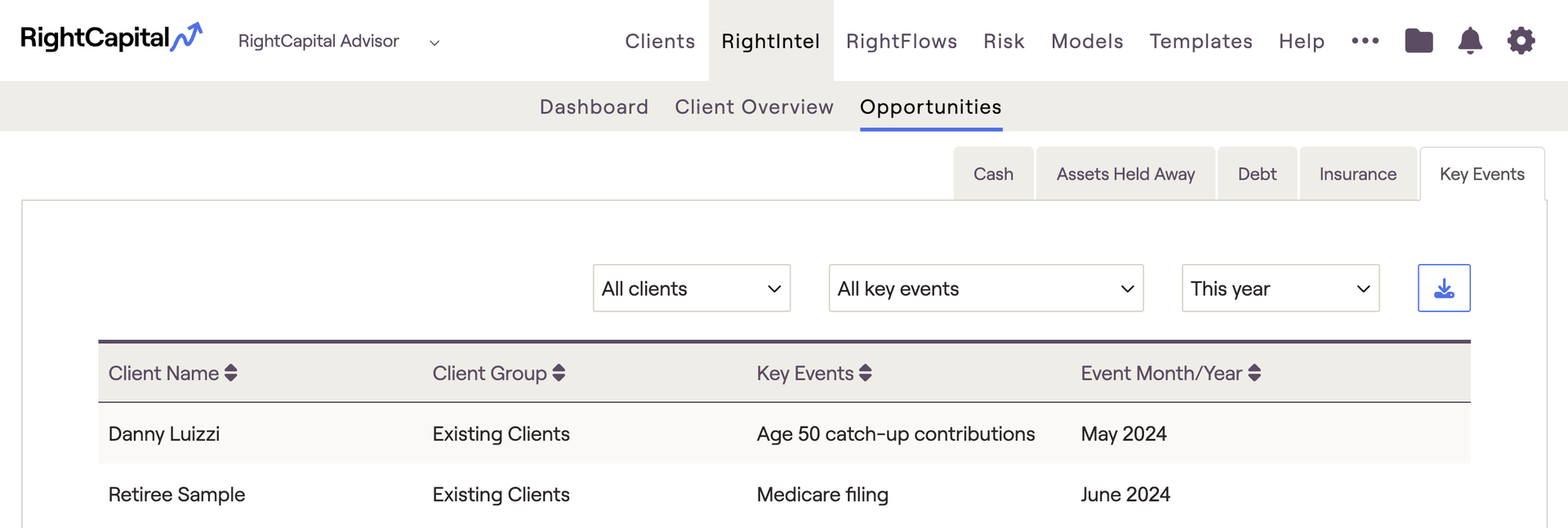Open the settings gear icon
This screenshot has height=528, width=1568.
click(1521, 41)
